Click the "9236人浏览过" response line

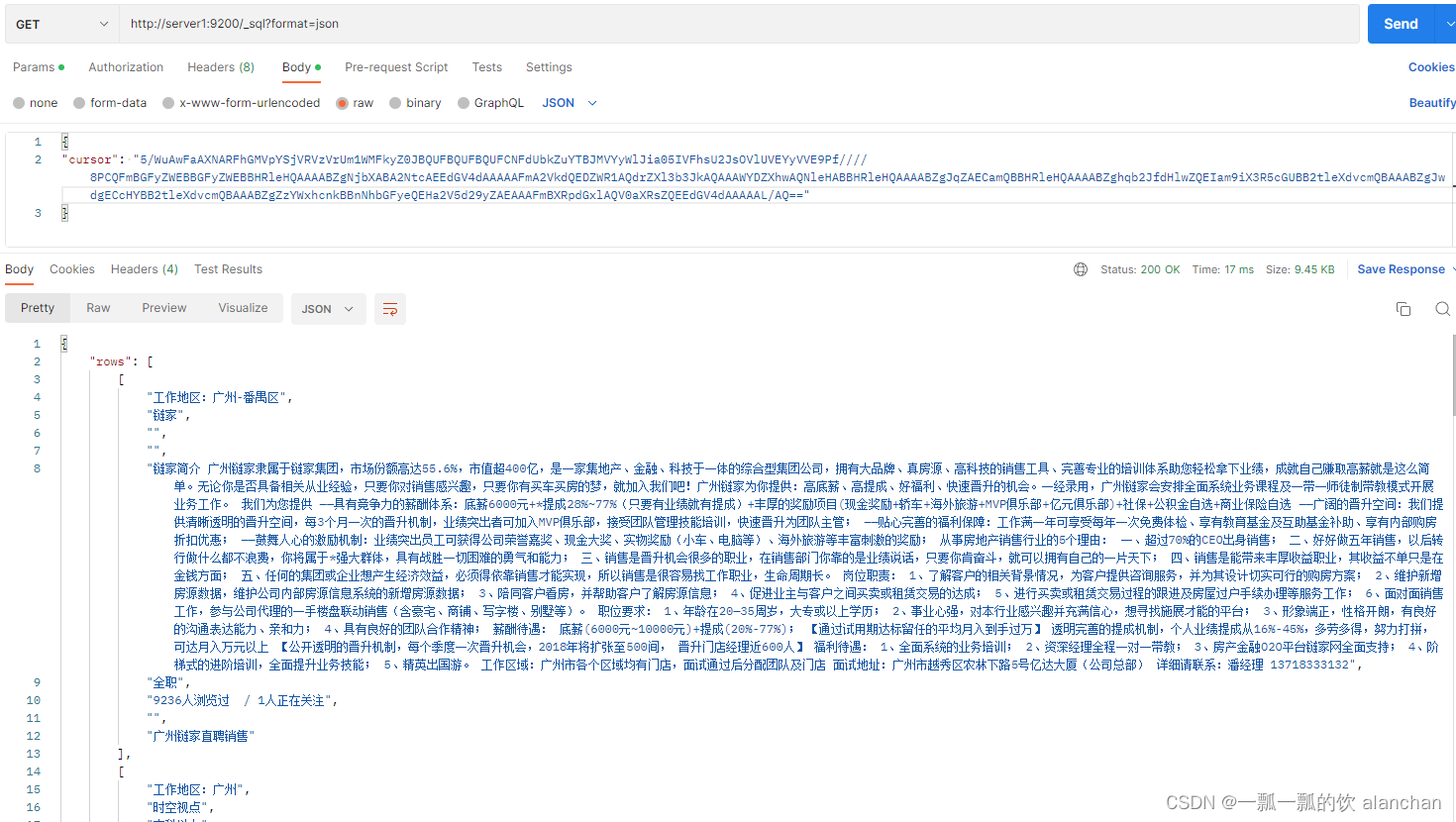click(x=240, y=700)
